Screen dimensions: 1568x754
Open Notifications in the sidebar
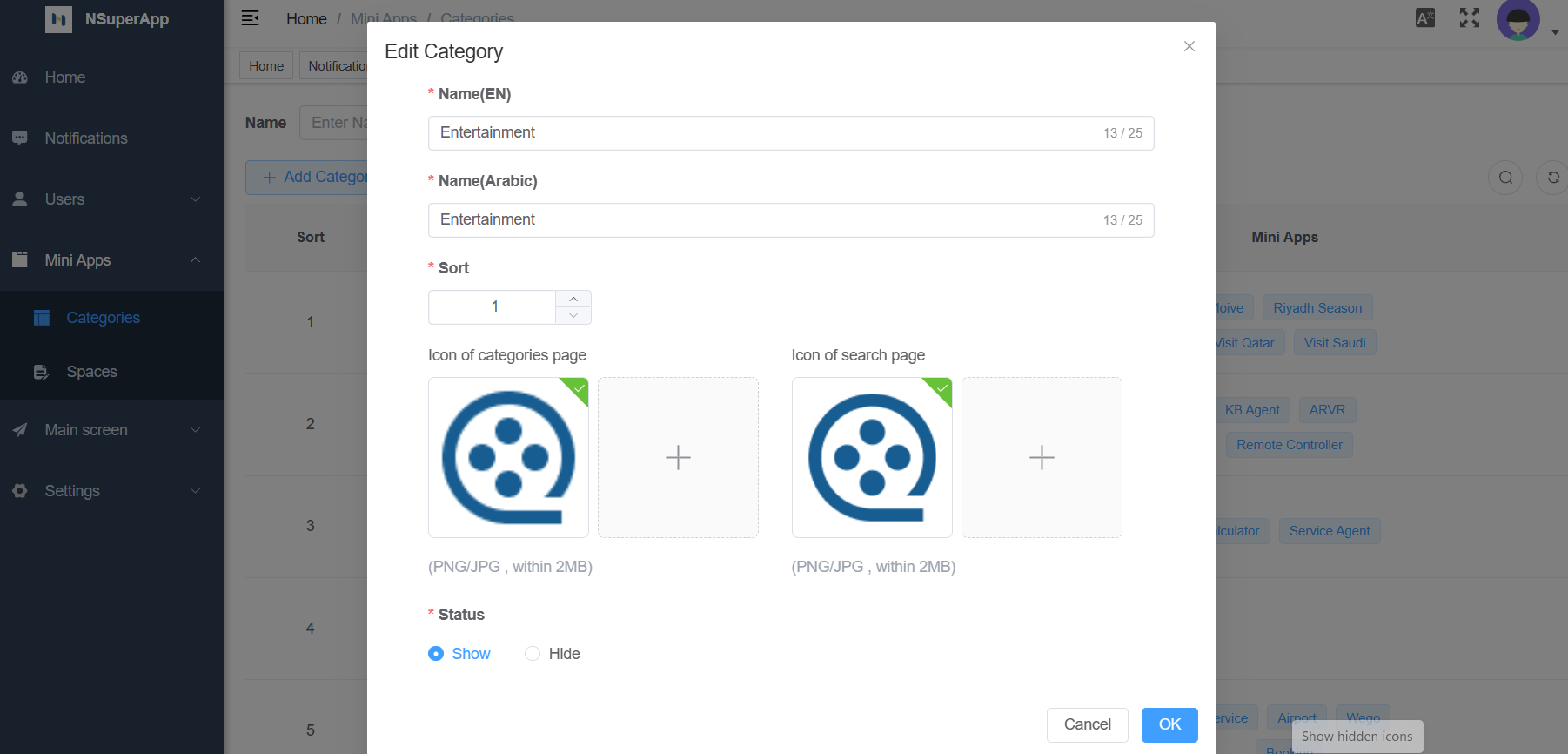point(86,138)
